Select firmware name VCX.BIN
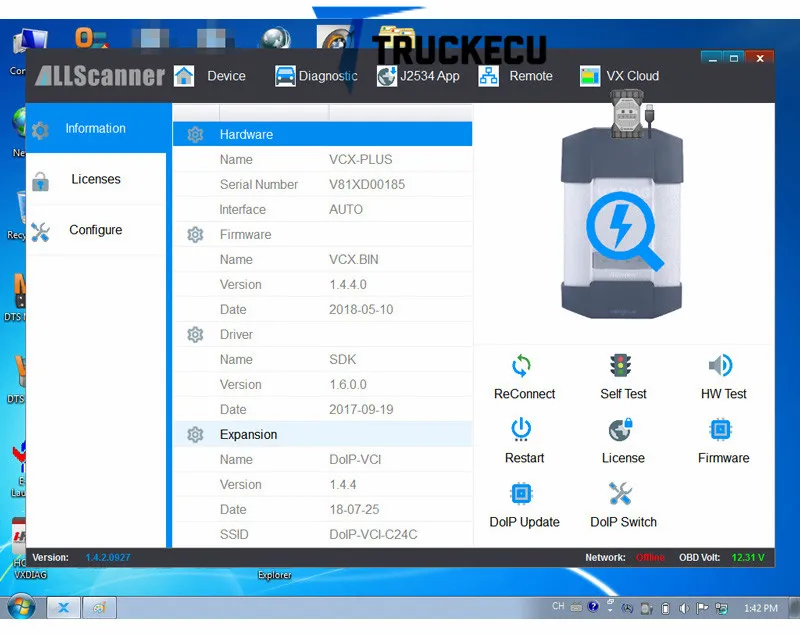Viewport: 800px width, 634px height. [354, 260]
